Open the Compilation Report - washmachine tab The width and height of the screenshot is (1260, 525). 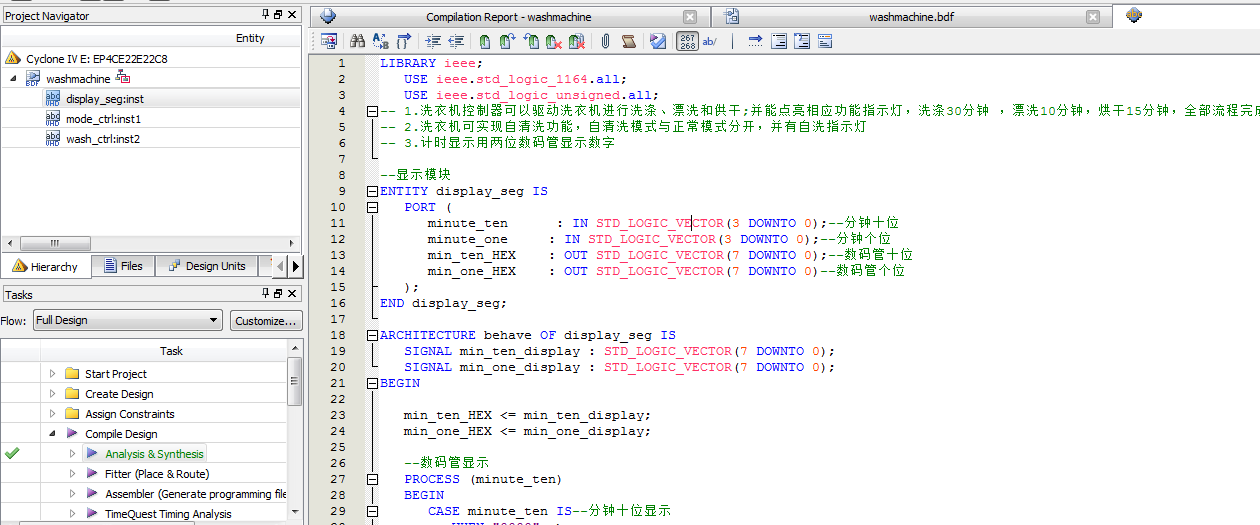click(508, 17)
